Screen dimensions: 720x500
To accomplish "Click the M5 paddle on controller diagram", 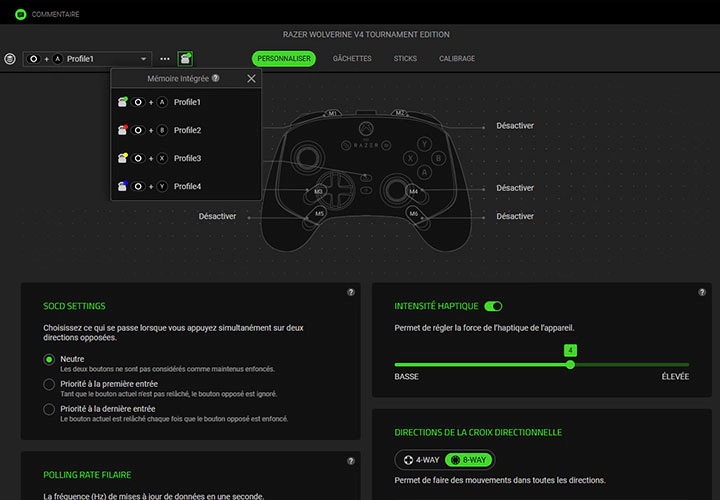I will [319, 213].
